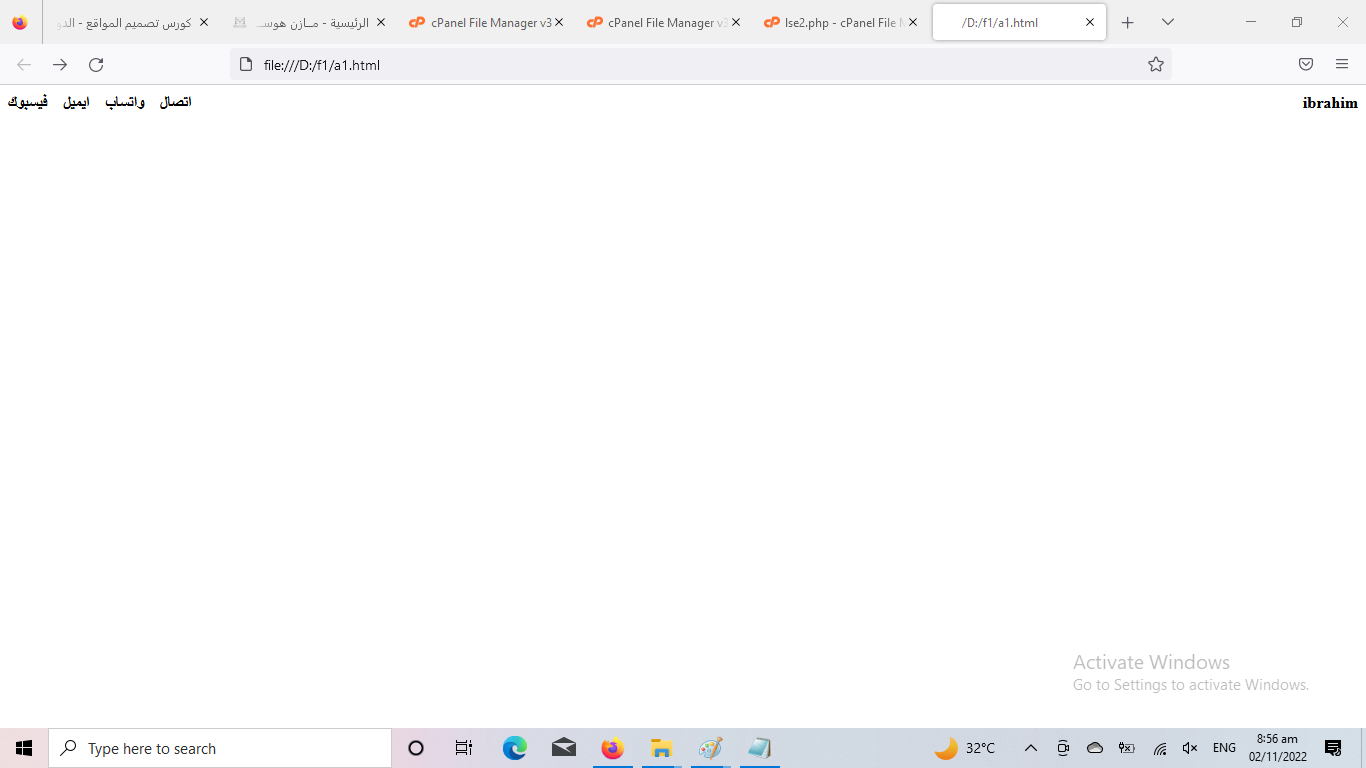Click the واتساب link on the page
1366x768 pixels.
click(x=125, y=102)
